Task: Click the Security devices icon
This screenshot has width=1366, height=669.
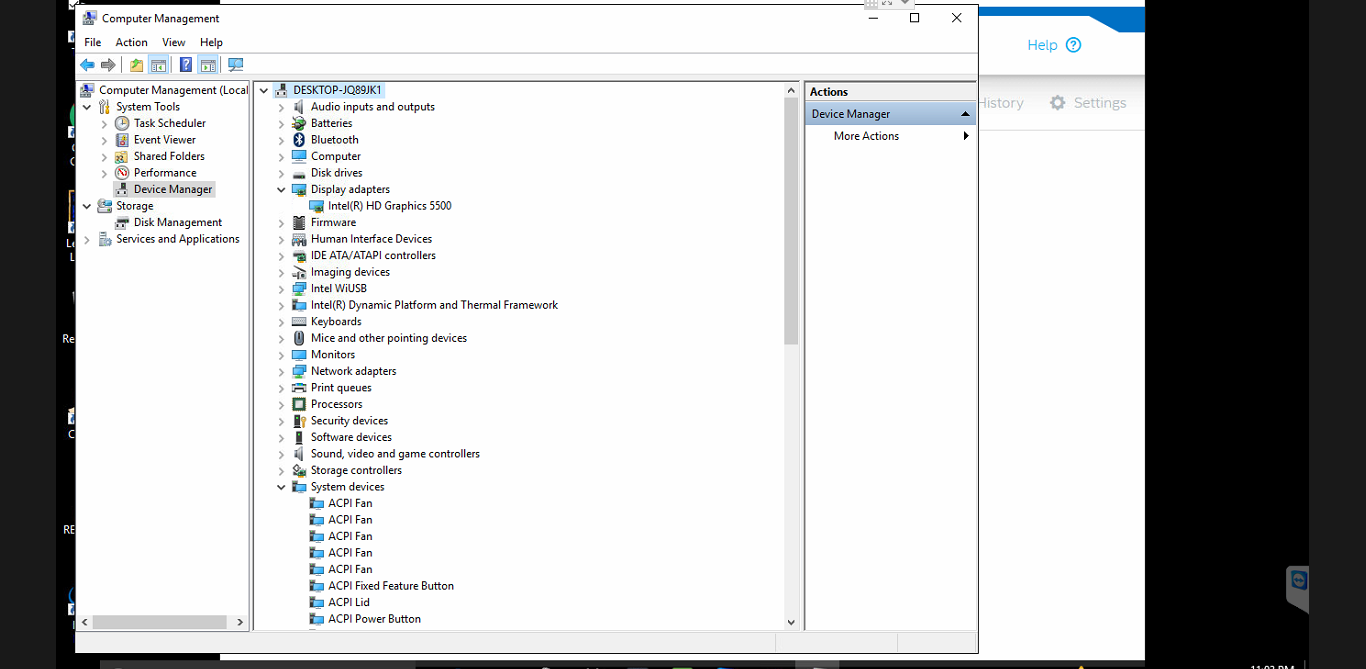Action: point(299,421)
